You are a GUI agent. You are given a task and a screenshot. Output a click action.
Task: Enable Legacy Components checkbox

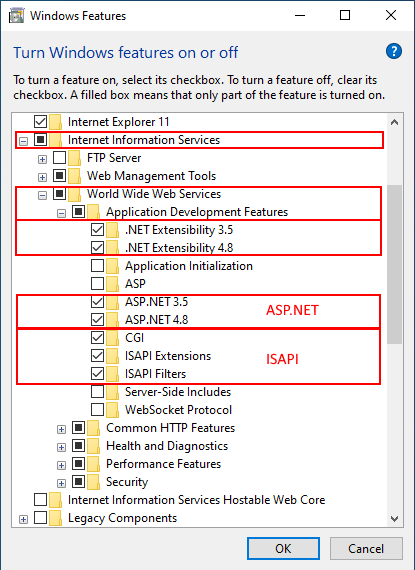tap(40, 517)
